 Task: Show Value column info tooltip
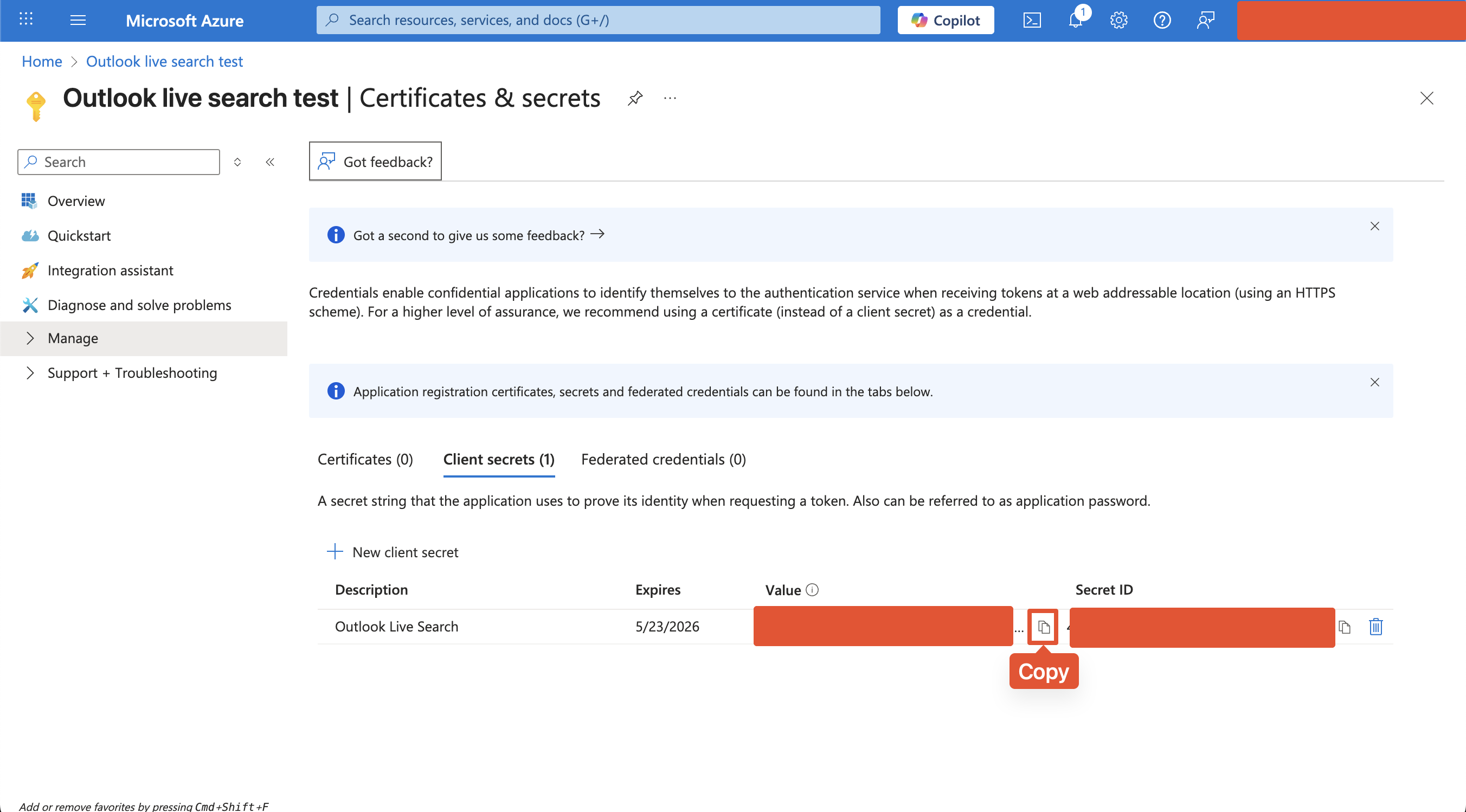pyautogui.click(x=813, y=590)
